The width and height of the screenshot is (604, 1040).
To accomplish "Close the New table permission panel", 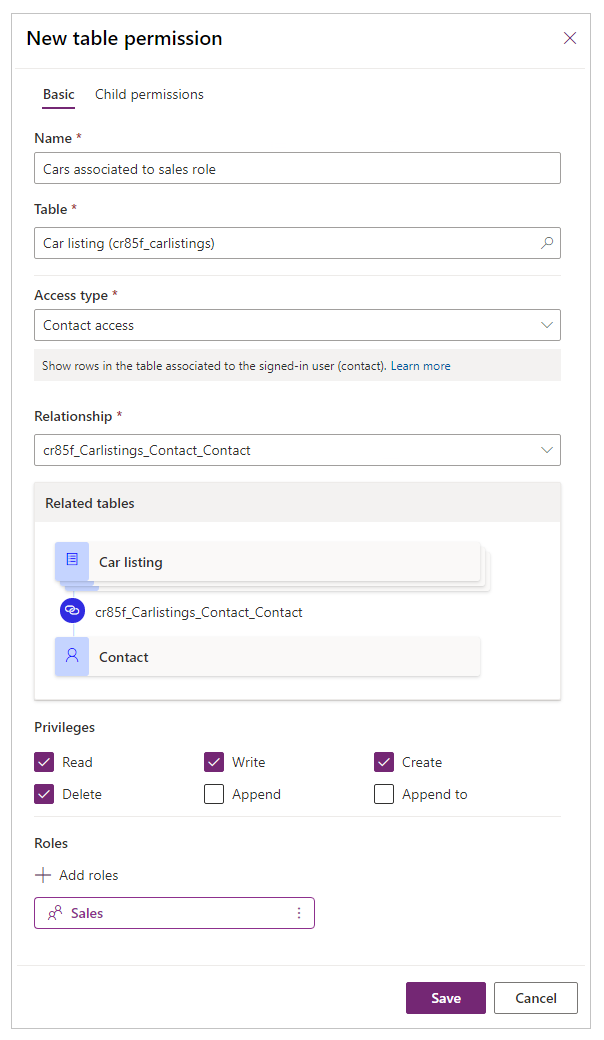I will pos(570,38).
